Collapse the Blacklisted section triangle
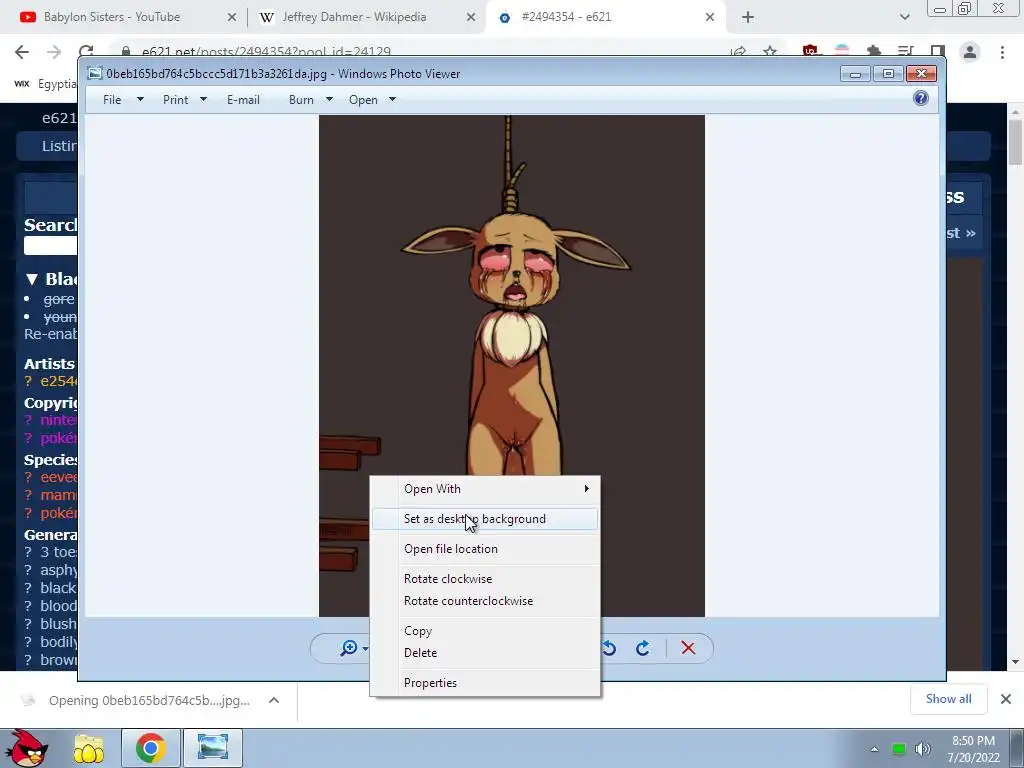The image size is (1024, 768). tap(31, 280)
